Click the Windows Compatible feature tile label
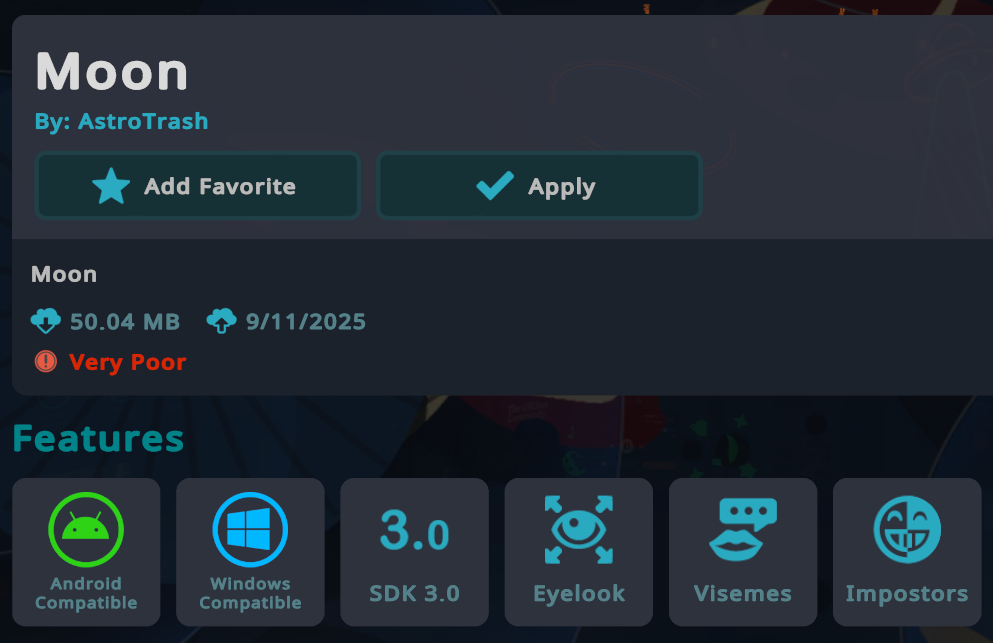Screen dimensions: 993x643 [250, 593]
